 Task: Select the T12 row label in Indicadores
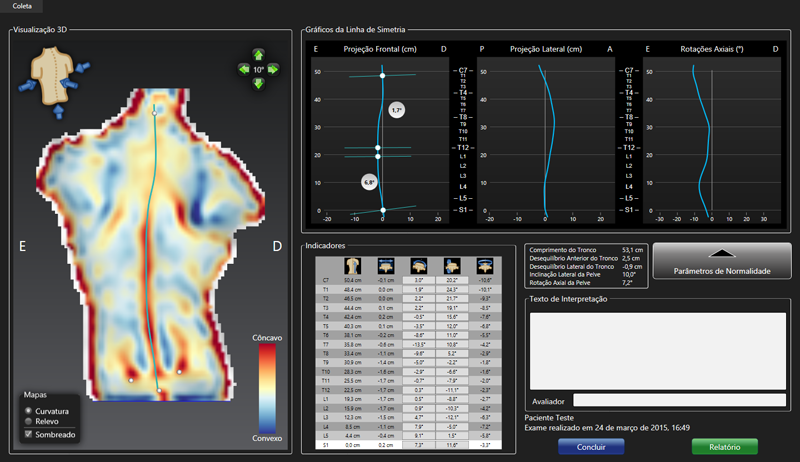[326, 390]
